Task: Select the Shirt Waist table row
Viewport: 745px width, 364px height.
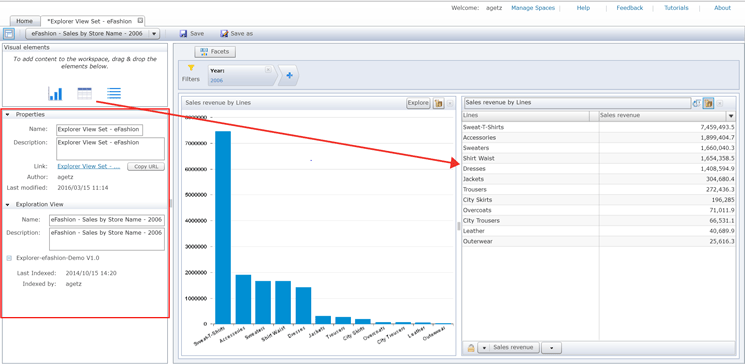Action: [599, 158]
